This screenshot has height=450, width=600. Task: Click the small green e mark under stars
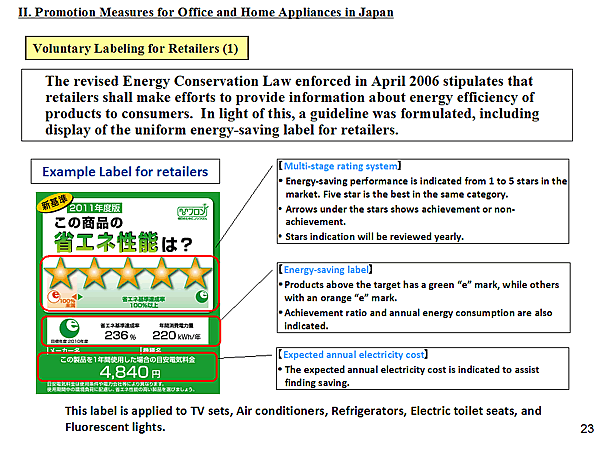pyautogui.click(x=202, y=296)
